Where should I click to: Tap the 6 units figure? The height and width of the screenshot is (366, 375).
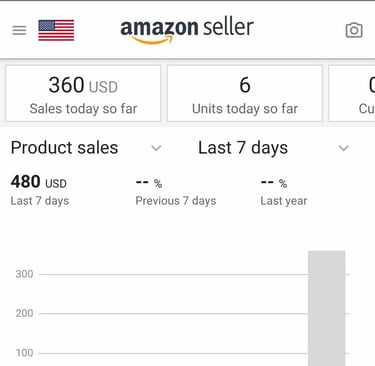tap(245, 85)
